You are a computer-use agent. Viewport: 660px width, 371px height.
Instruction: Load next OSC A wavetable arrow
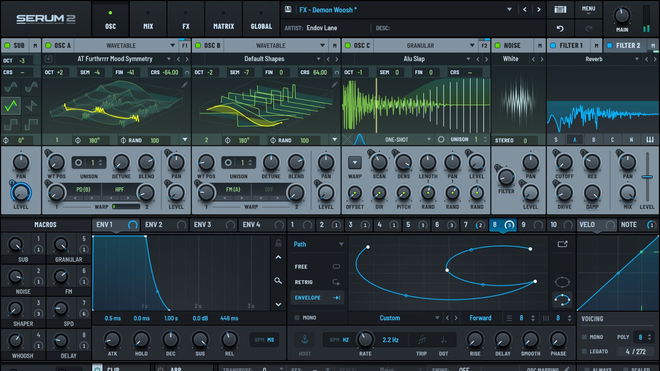click(x=187, y=59)
